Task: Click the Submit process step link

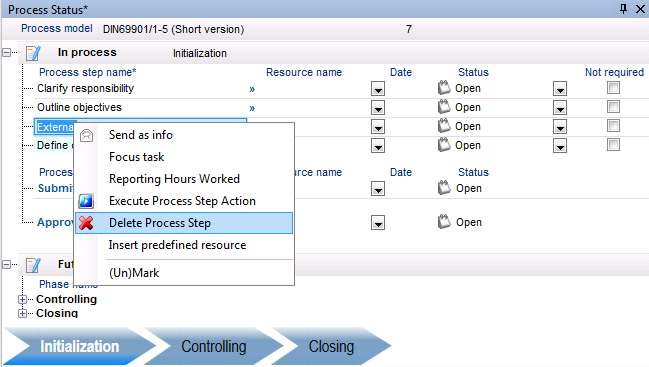Action: [x=55, y=188]
